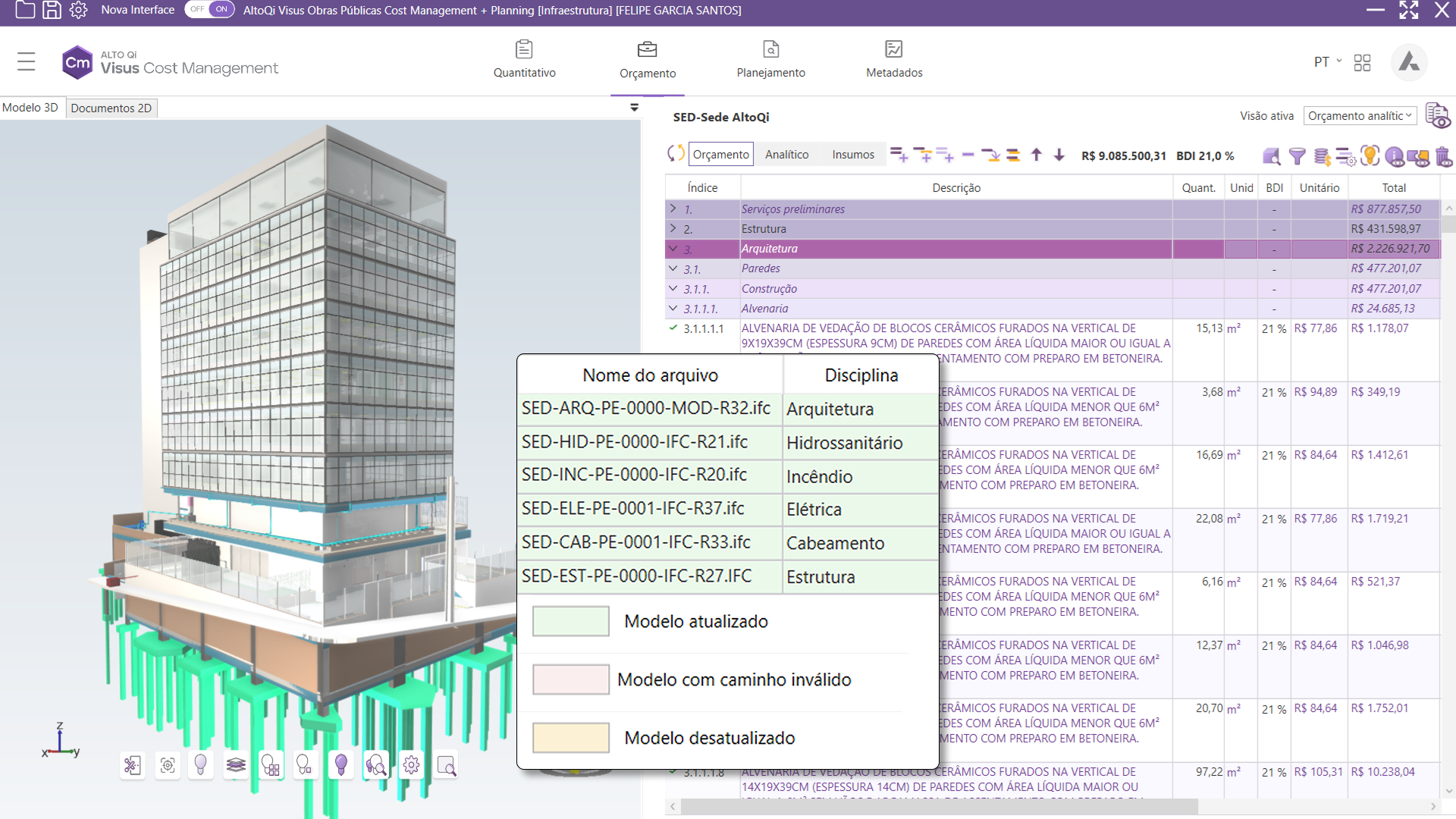
Task: Switch to the Documentos 2D tab
Action: [111, 108]
